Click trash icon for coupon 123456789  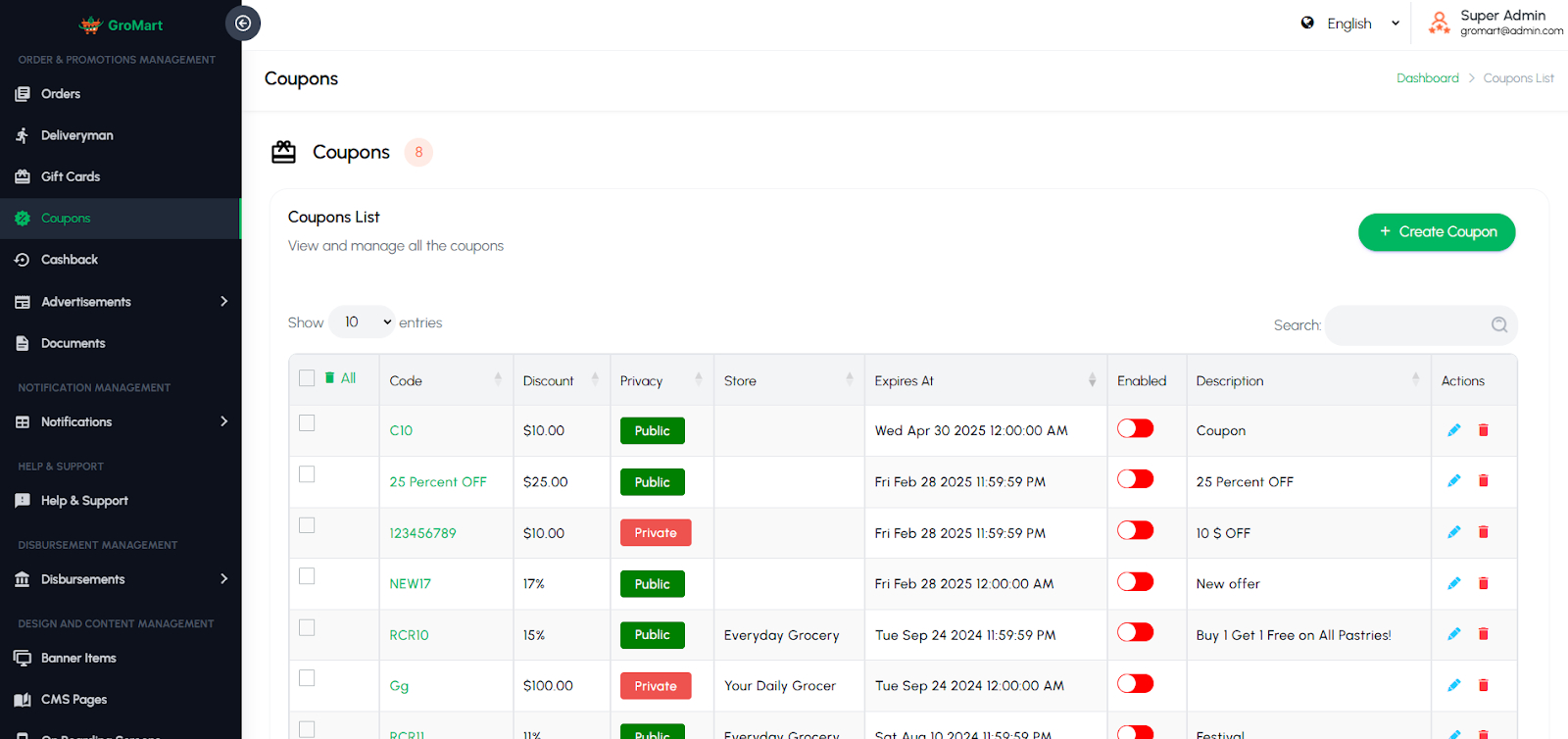coord(1483,532)
